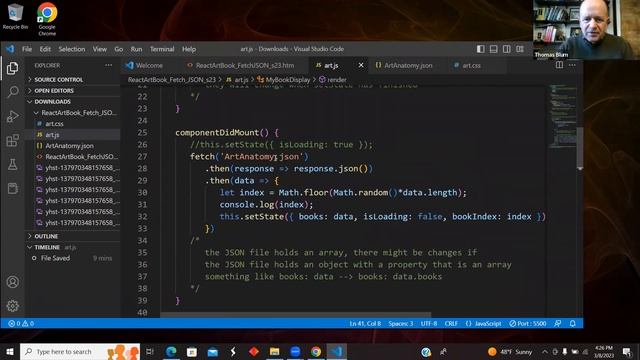Click the taskbar search box
The image size is (640, 360).
(x=80, y=351)
